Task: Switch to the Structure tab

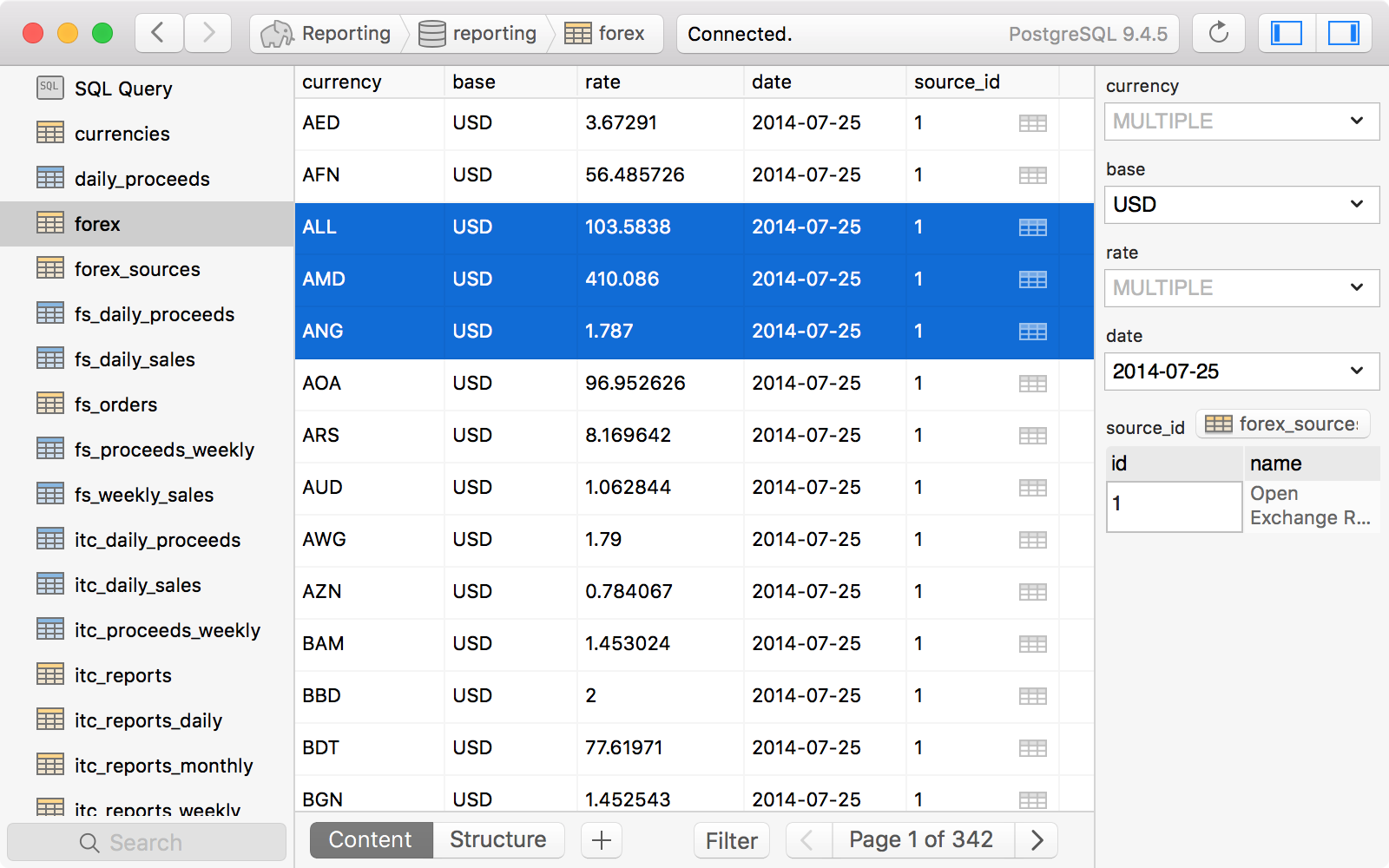Action: 497,839
